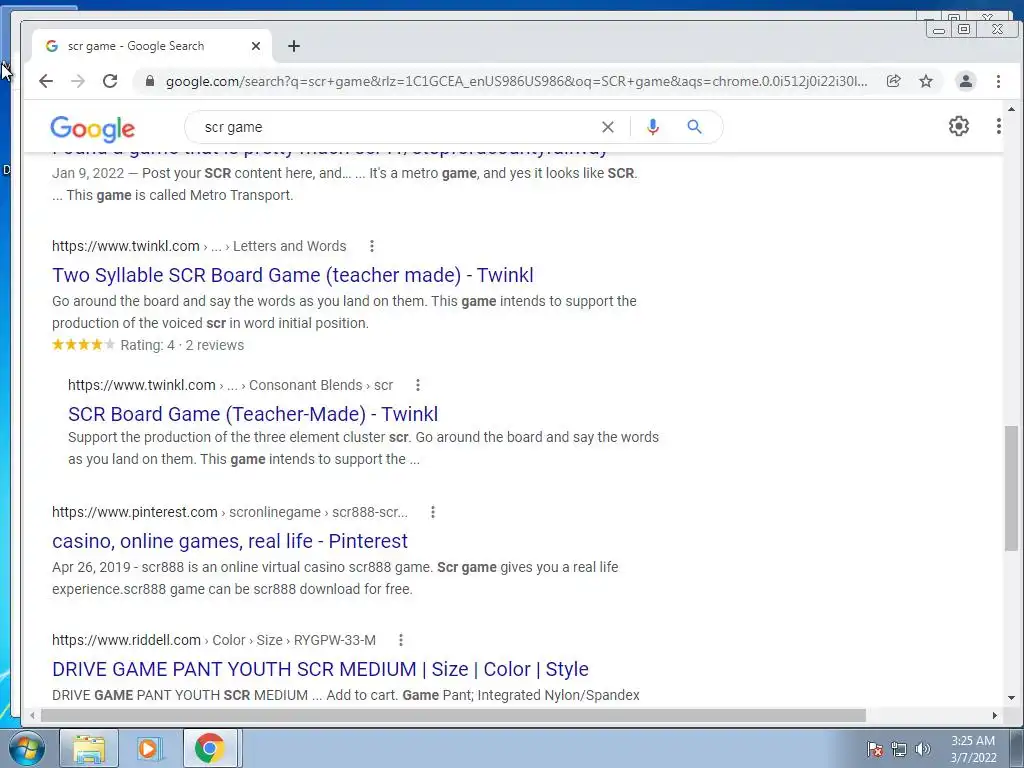
Task: Open the Windows Start menu
Action: pyautogui.click(x=26, y=748)
